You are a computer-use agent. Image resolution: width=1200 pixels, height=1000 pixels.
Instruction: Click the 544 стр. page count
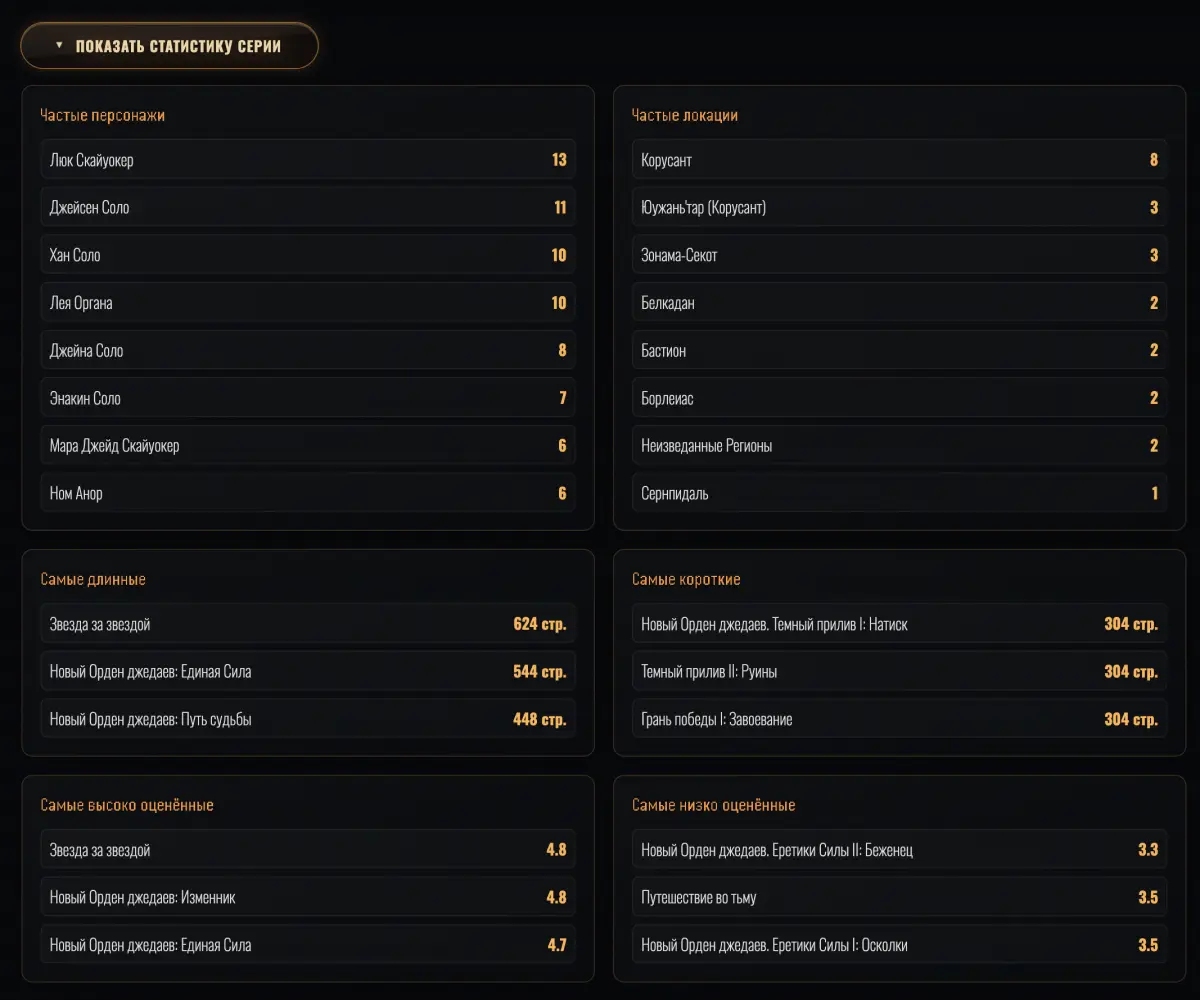coord(540,672)
